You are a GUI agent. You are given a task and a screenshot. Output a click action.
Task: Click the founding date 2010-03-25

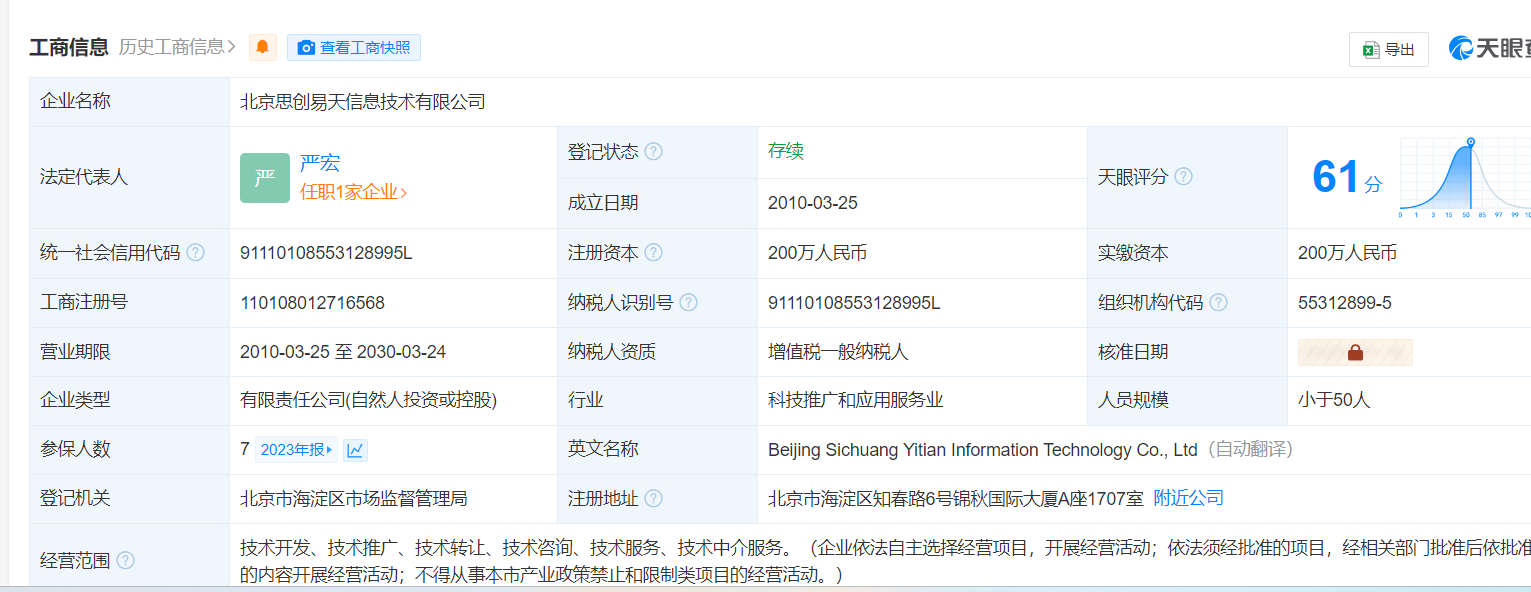click(x=813, y=203)
